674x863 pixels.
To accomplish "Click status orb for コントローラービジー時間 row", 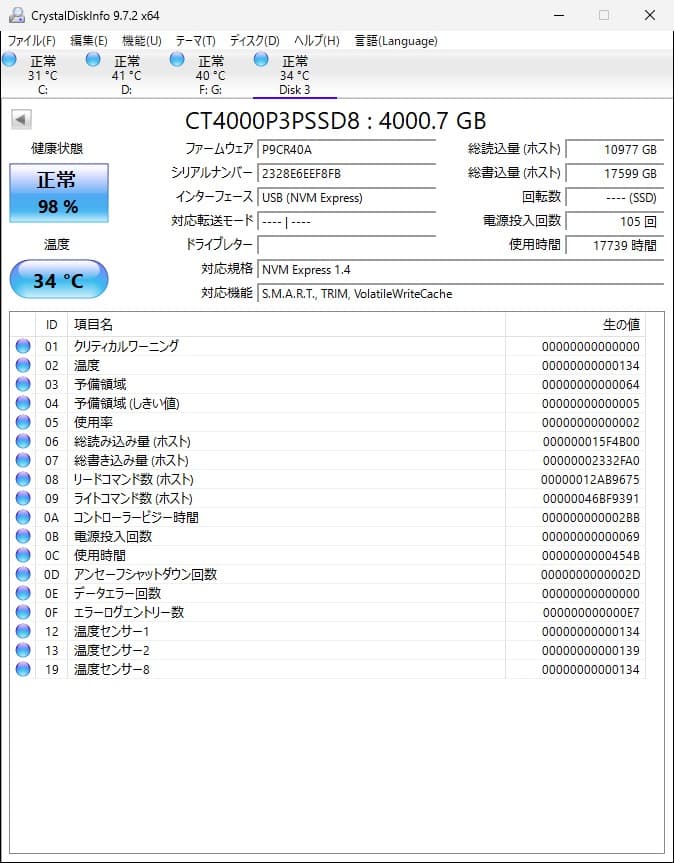I will tap(23, 517).
